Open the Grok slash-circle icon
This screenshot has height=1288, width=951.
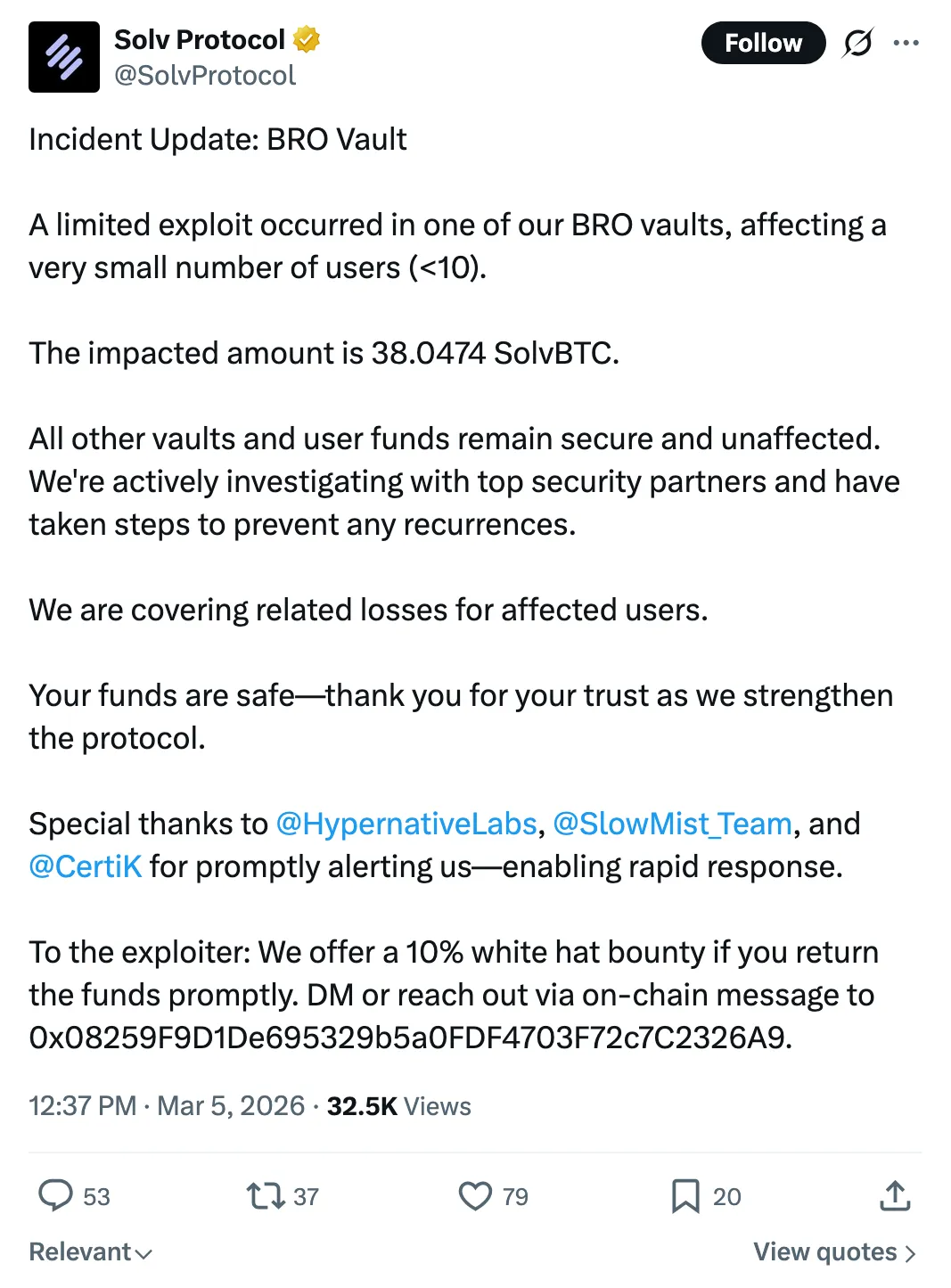857,43
